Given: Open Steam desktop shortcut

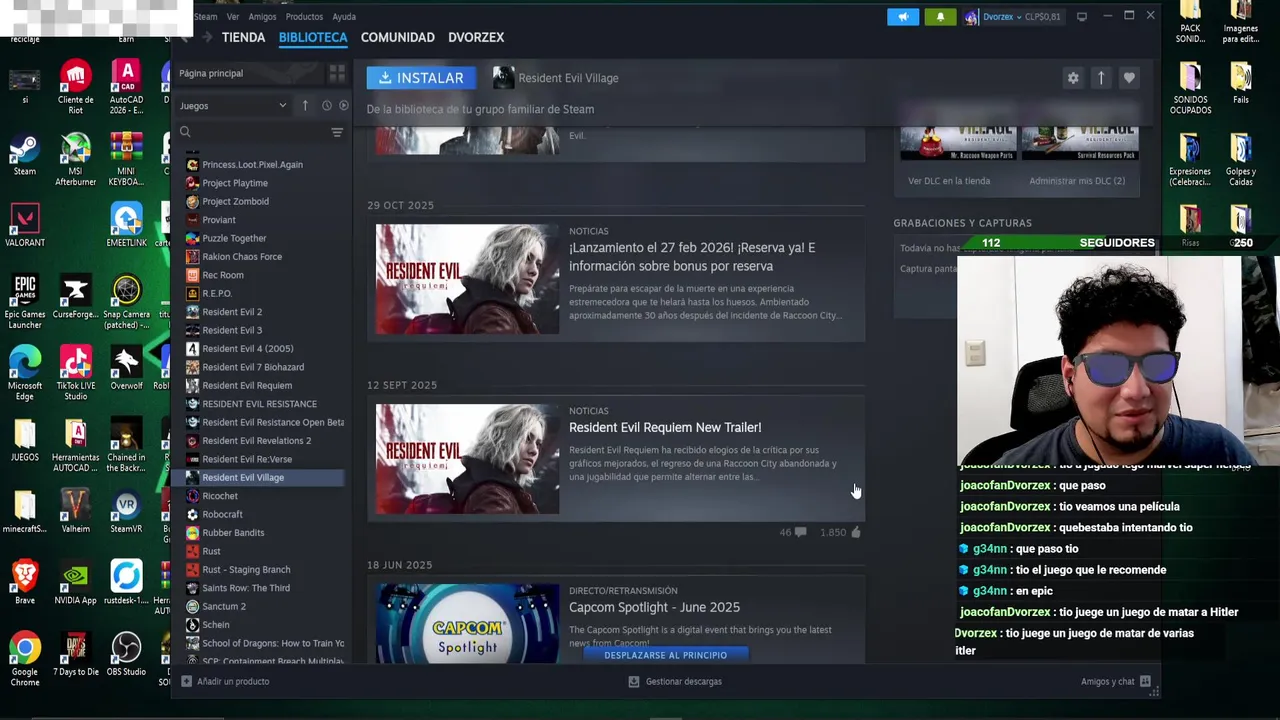Looking at the screenshot, I should click(x=25, y=155).
